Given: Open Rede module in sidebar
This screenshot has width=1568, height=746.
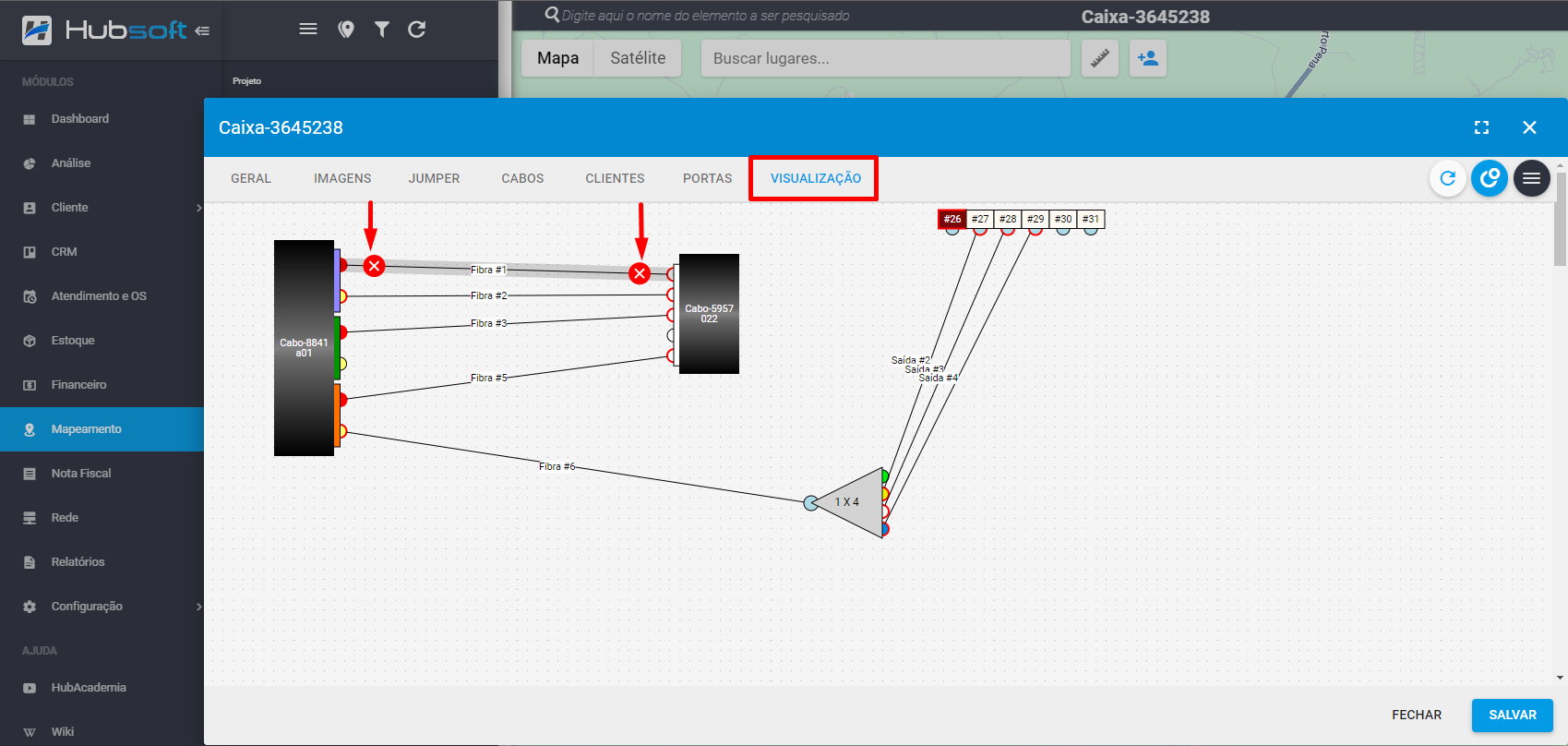Looking at the screenshot, I should (x=102, y=518).
